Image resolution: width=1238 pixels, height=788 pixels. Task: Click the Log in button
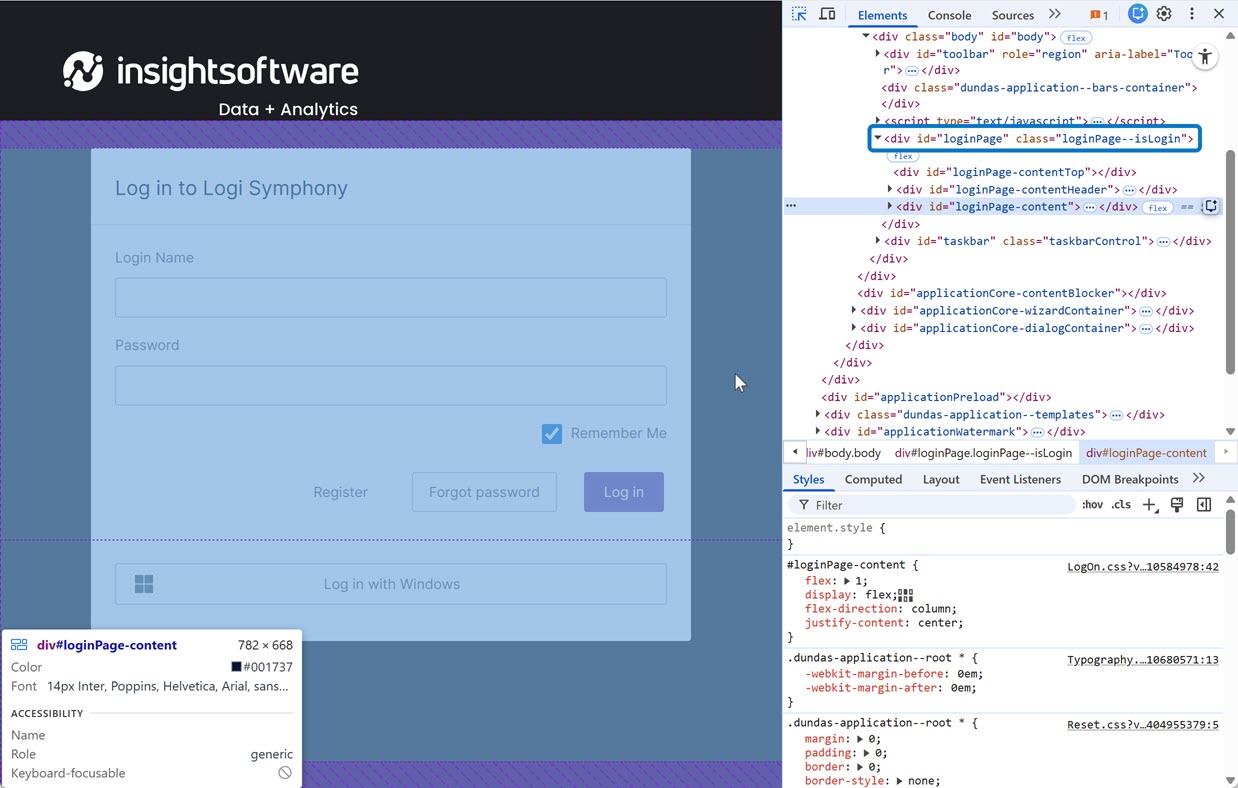[623, 492]
